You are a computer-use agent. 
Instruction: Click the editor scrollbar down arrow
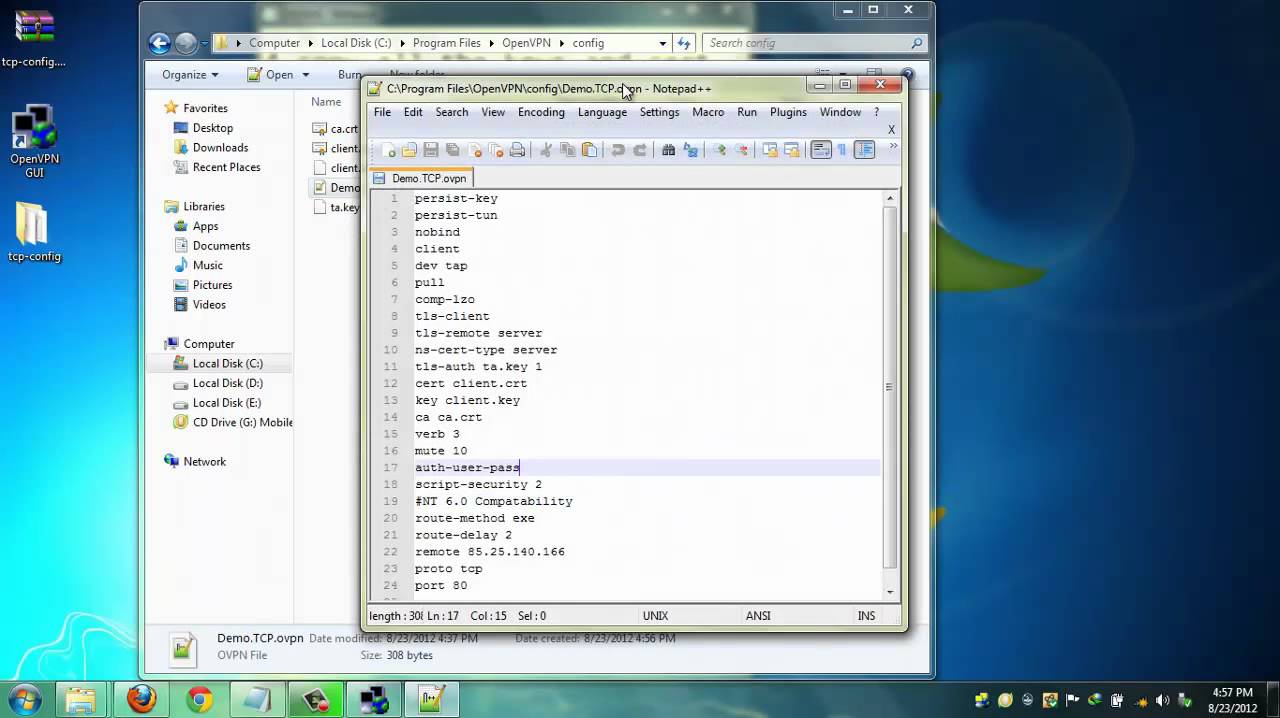[889, 590]
